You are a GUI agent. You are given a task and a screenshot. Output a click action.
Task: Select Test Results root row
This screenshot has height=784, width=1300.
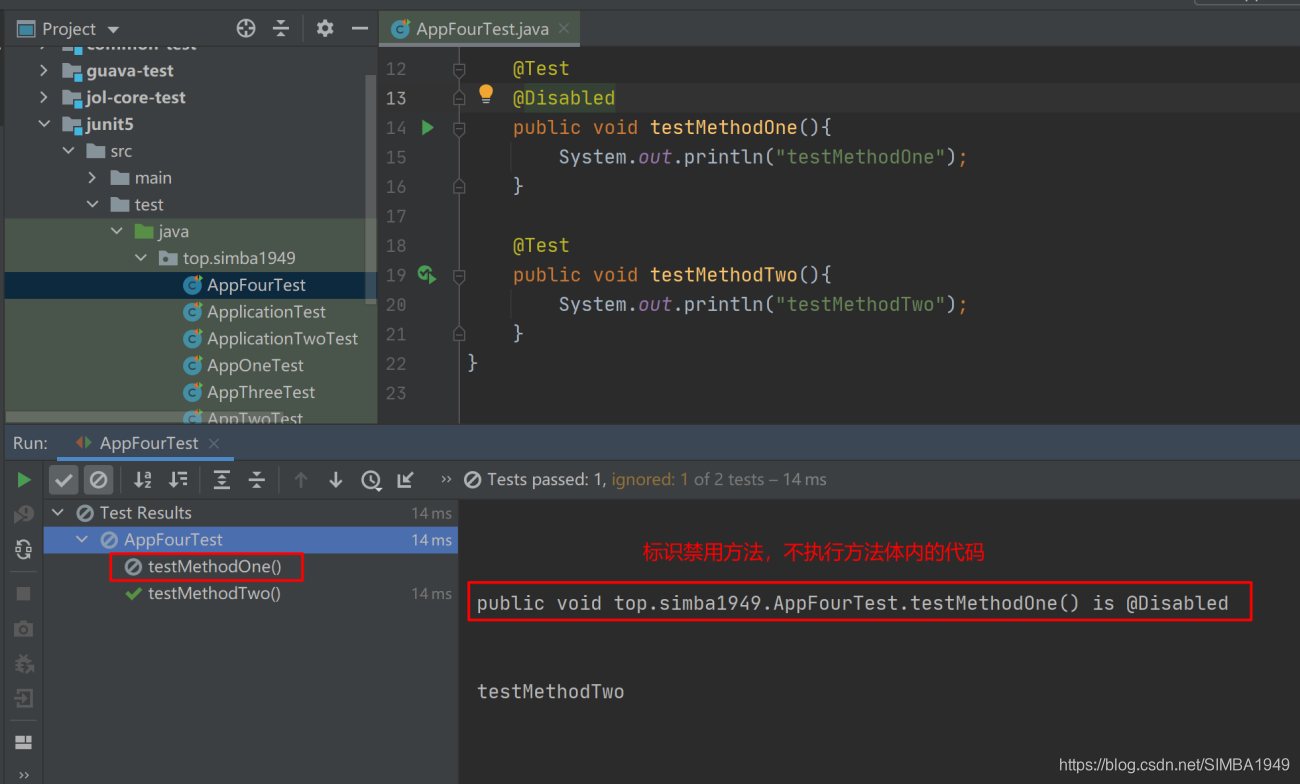pyautogui.click(x=251, y=513)
